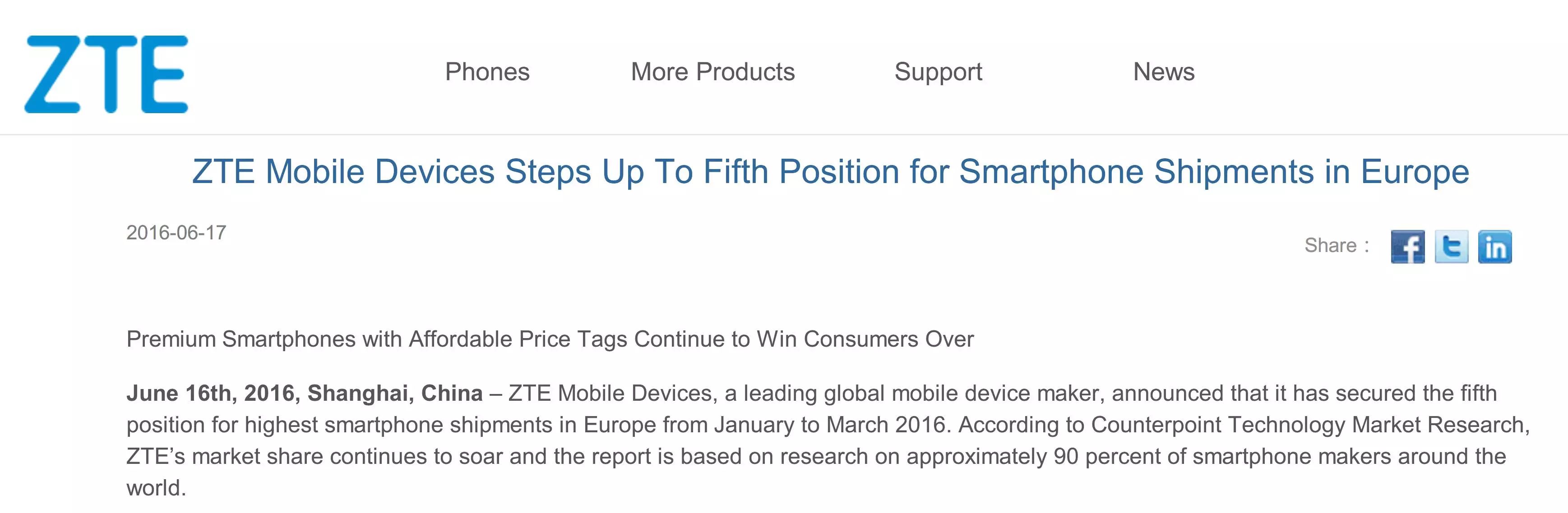Viewport: 1568px width, 513px height.
Task: Share the article on Twitter
Action: click(1451, 247)
